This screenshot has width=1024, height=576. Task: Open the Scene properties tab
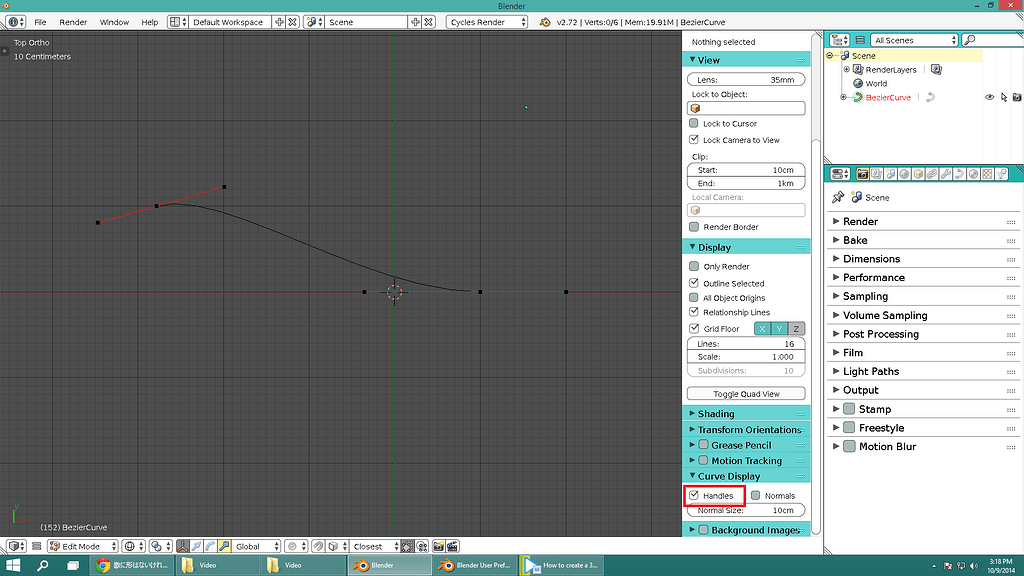click(890, 174)
